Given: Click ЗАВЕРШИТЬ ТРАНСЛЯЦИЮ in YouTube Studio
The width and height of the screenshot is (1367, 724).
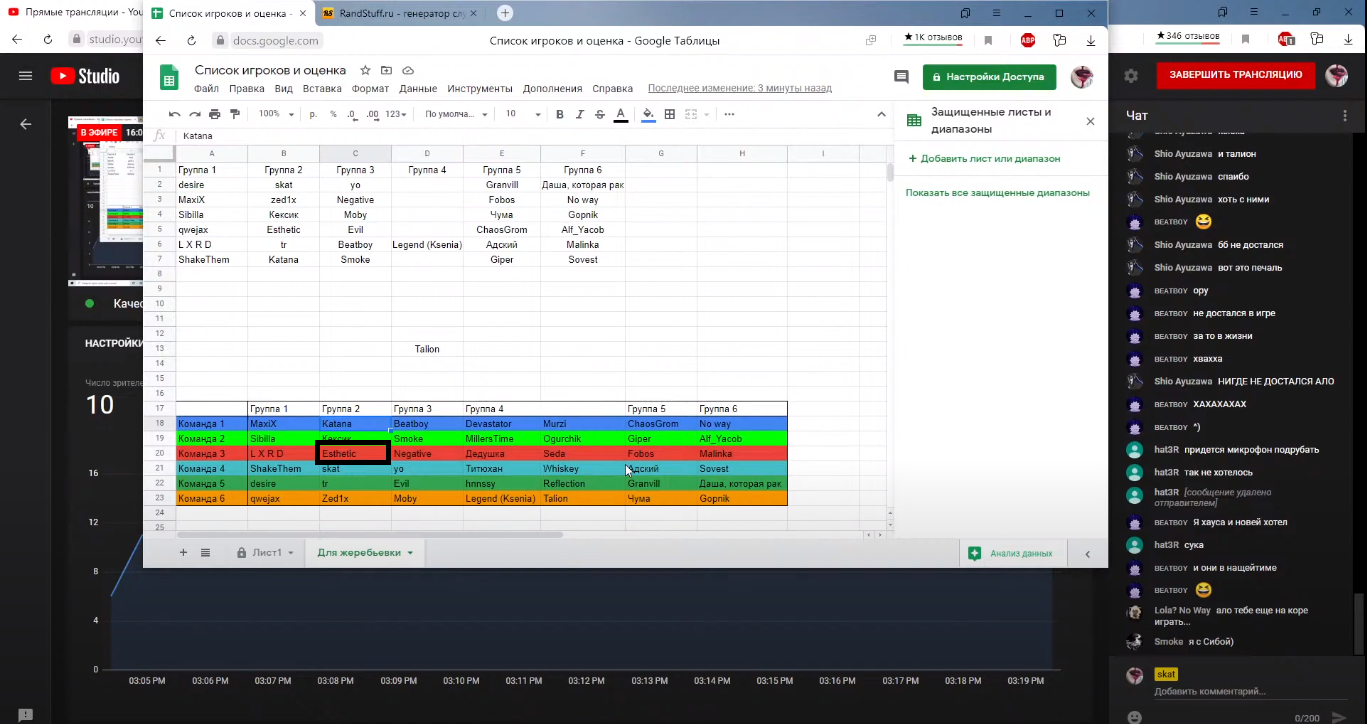Looking at the screenshot, I should tap(1236, 75).
